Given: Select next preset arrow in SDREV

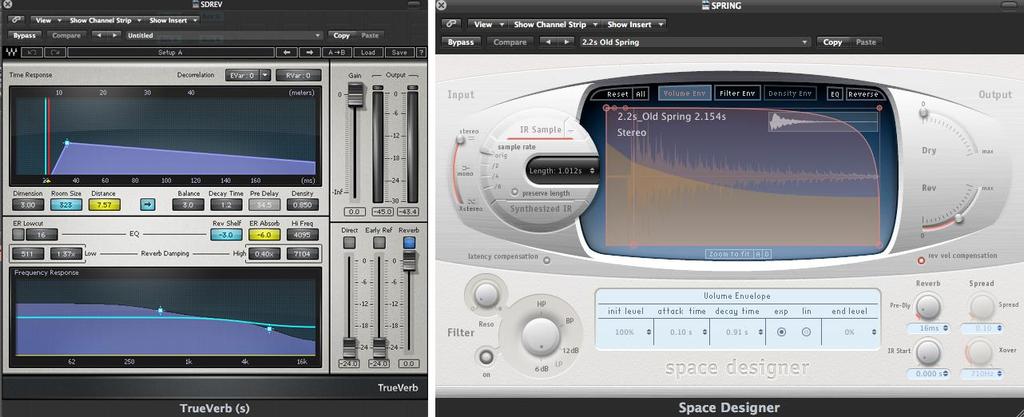Looking at the screenshot, I should click(x=114, y=36).
